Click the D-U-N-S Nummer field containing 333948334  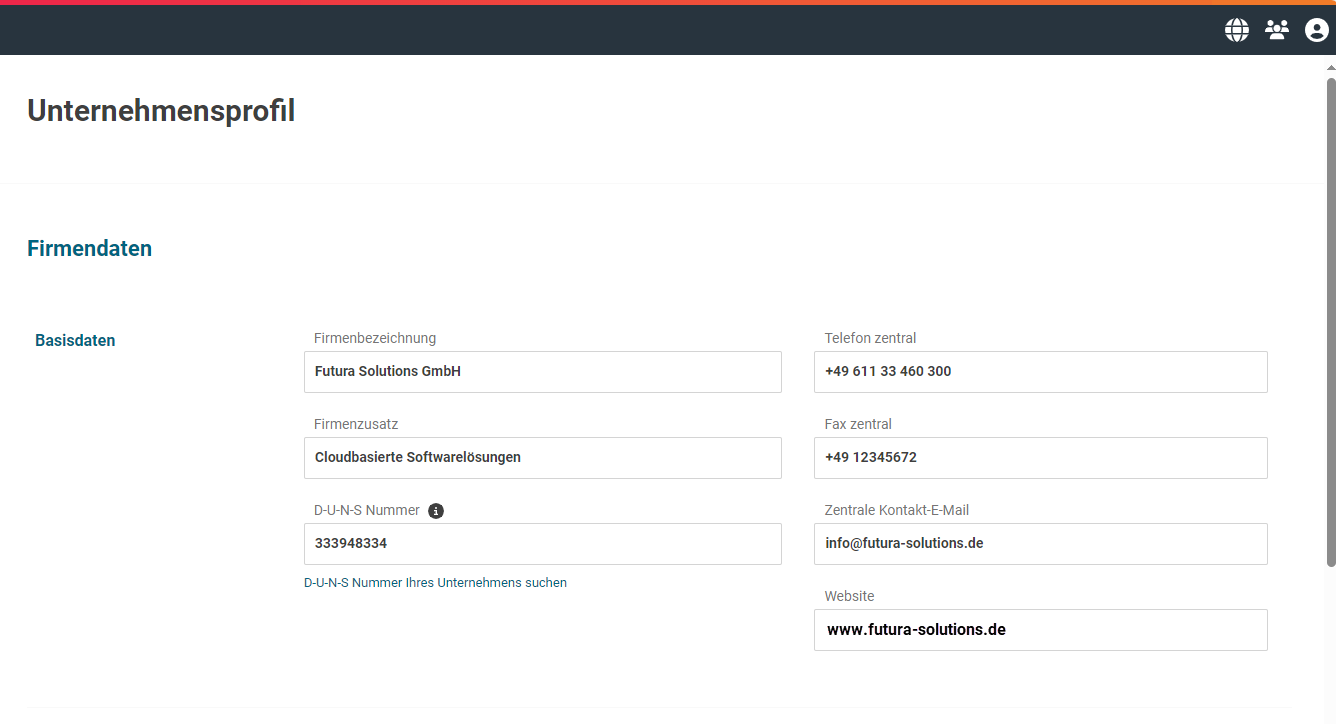click(x=542, y=544)
